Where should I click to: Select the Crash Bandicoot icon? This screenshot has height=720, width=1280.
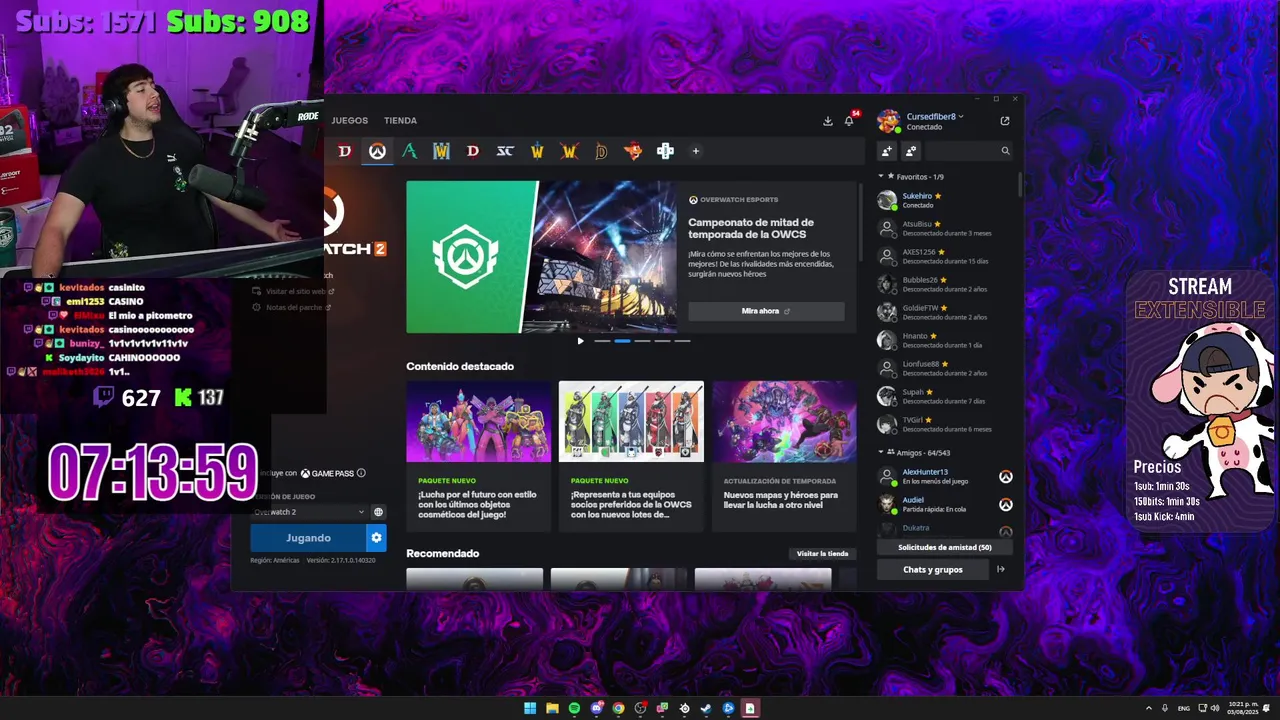tap(633, 151)
